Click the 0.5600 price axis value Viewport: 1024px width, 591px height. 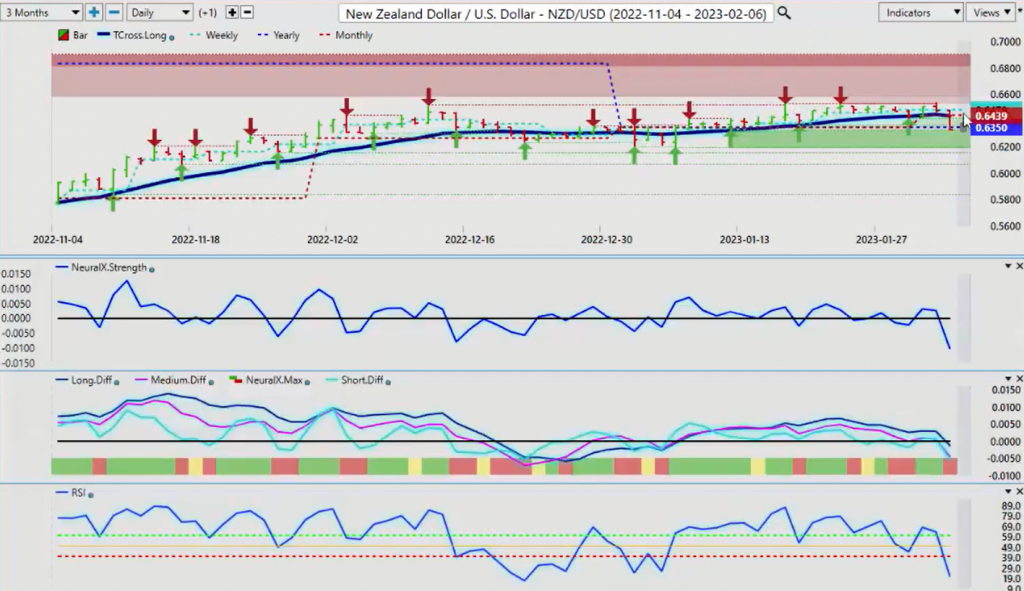tap(1005, 227)
